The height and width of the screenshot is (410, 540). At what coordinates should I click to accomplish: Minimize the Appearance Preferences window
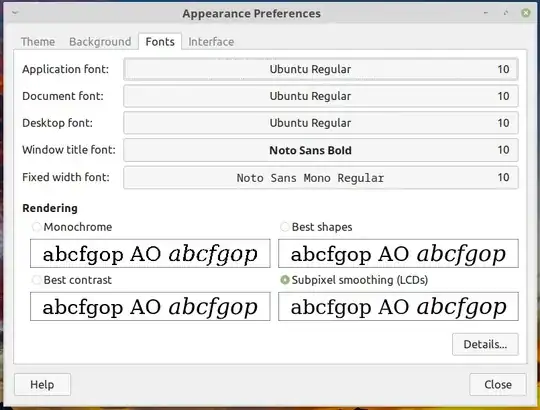click(486, 13)
